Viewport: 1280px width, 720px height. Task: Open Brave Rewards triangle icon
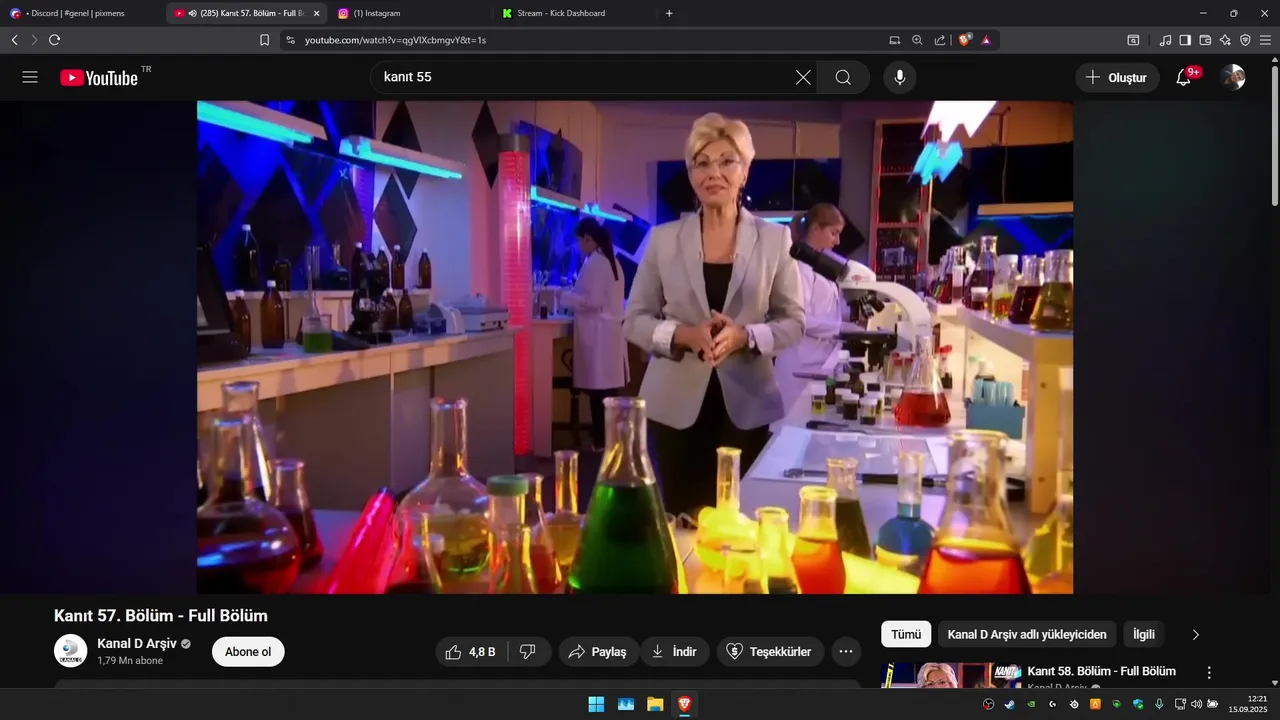pos(986,40)
